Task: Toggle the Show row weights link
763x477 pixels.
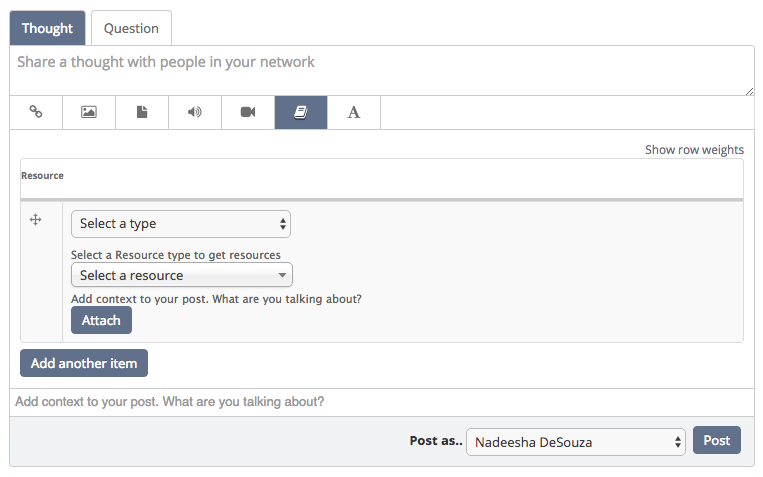Action: click(694, 149)
